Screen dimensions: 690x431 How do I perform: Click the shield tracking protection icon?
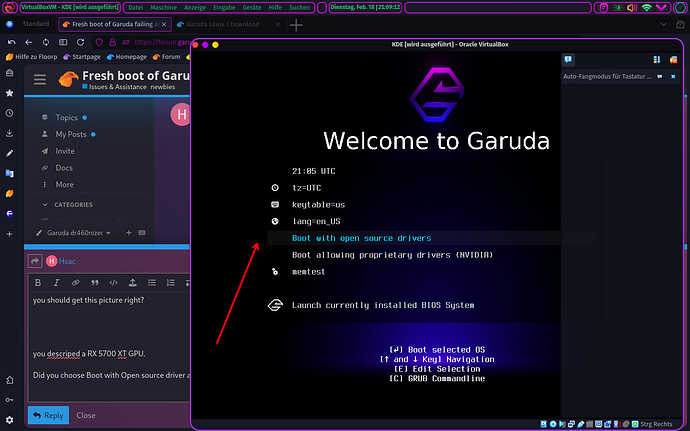[x=99, y=42]
